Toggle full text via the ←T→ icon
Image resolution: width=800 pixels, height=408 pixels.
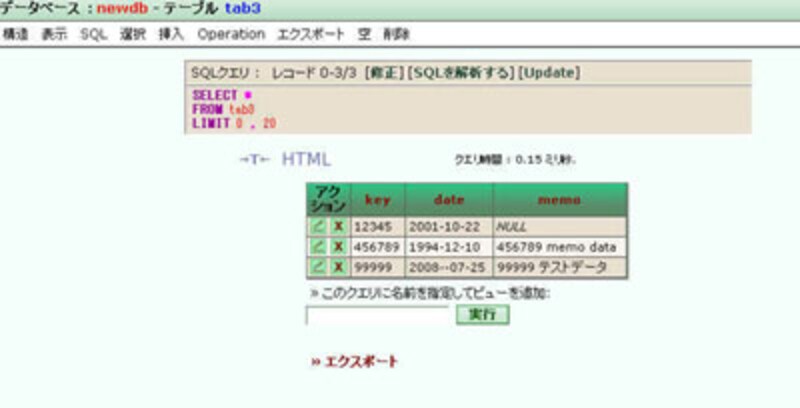click(255, 159)
